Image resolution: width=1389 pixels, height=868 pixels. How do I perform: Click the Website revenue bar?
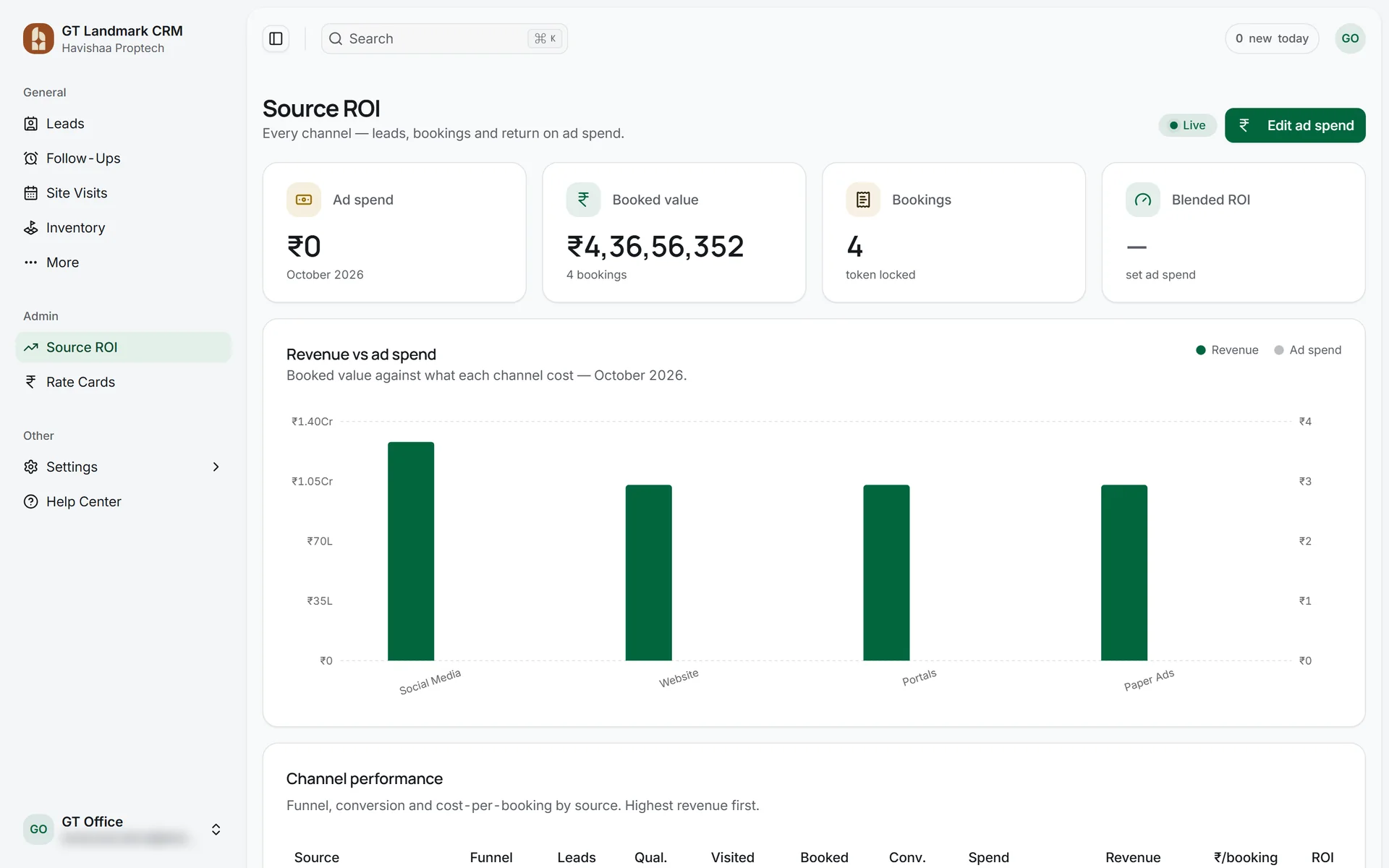(x=649, y=572)
